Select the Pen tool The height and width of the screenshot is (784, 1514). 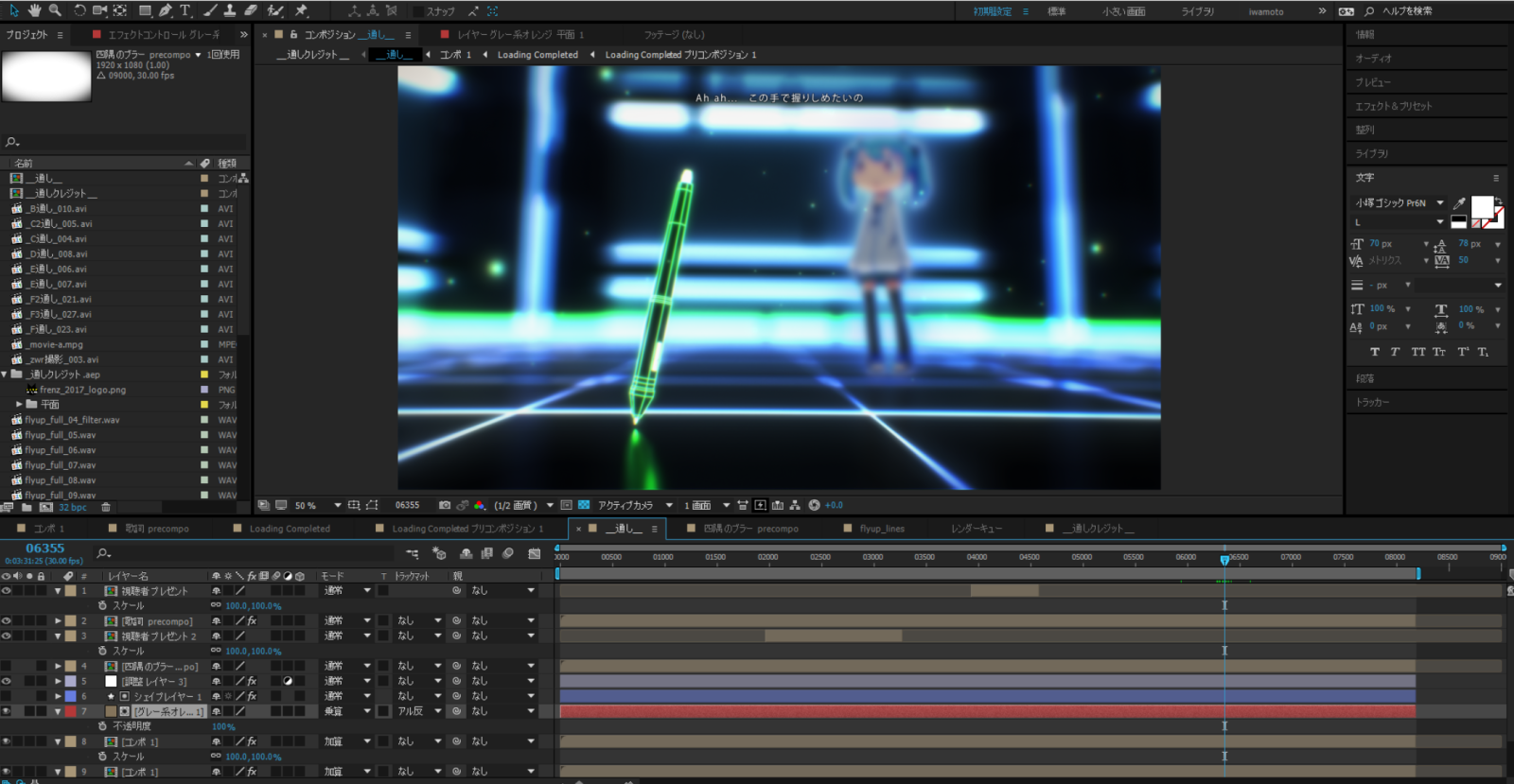166,10
